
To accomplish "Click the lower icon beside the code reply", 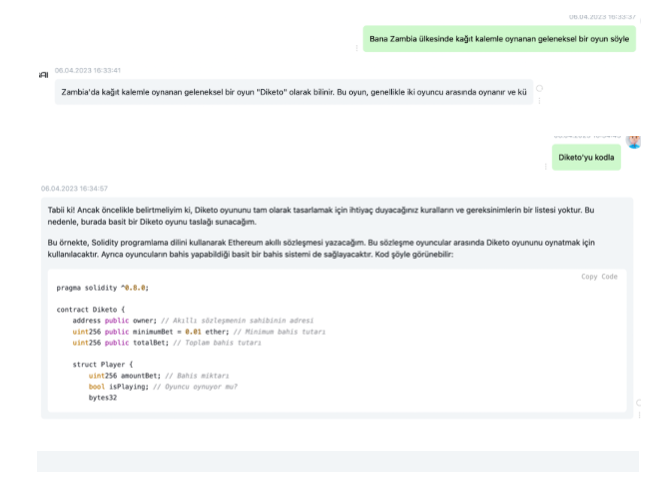I will [639, 414].
